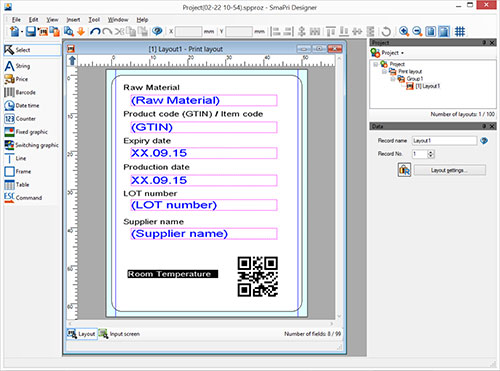Choose the Fixed graphic tool
This screenshot has height=371, width=500.
pyautogui.click(x=26, y=132)
